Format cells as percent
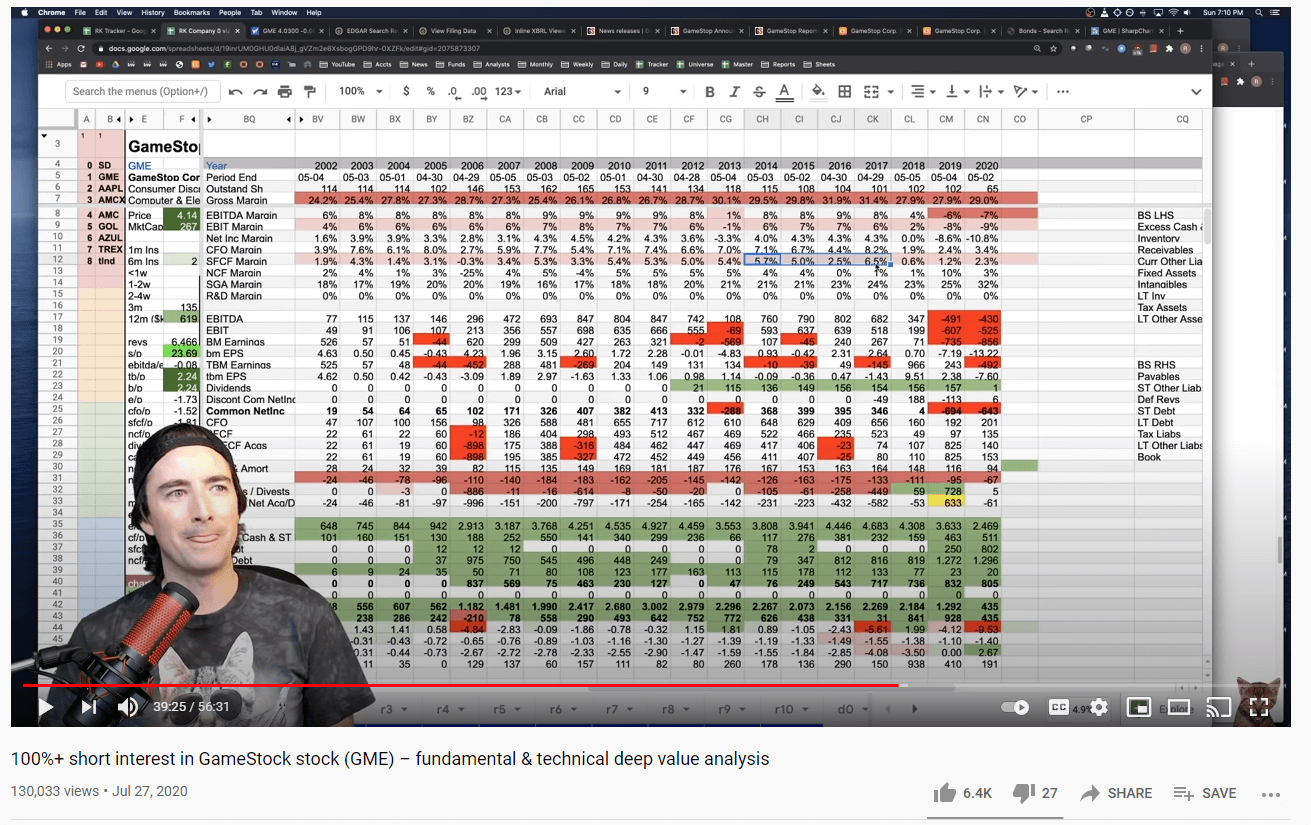The width and height of the screenshot is (1311, 825). click(431, 91)
